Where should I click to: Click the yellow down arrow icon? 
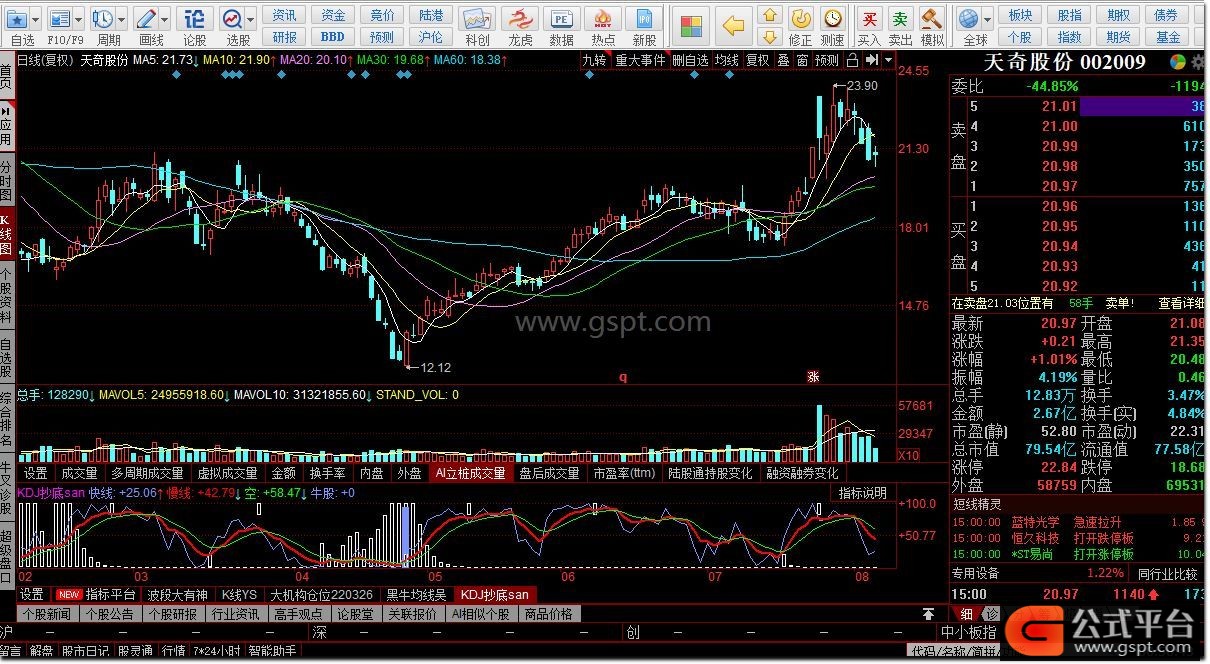(x=770, y=37)
